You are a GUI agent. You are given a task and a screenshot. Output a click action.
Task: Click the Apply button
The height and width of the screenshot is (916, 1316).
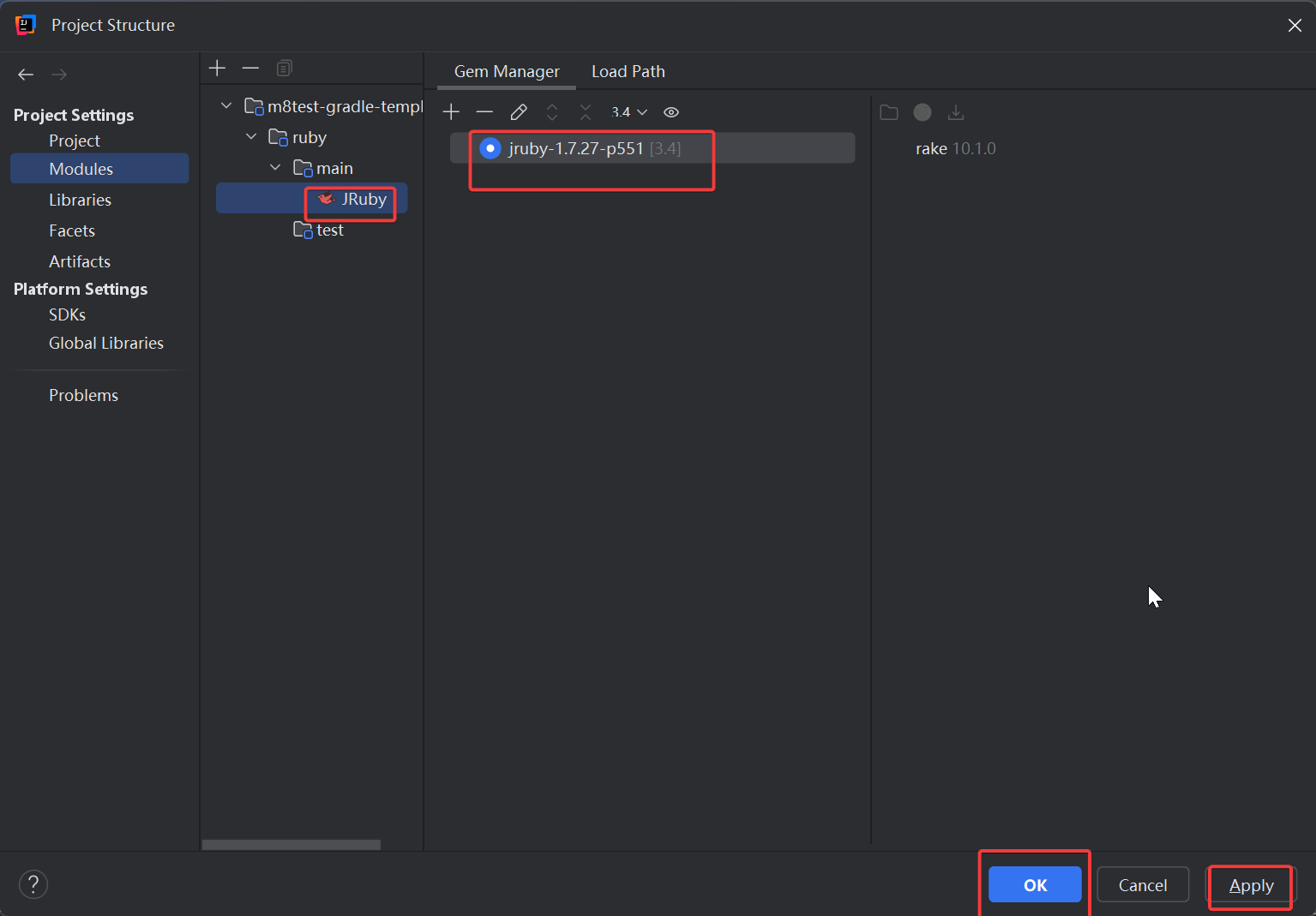1251,885
